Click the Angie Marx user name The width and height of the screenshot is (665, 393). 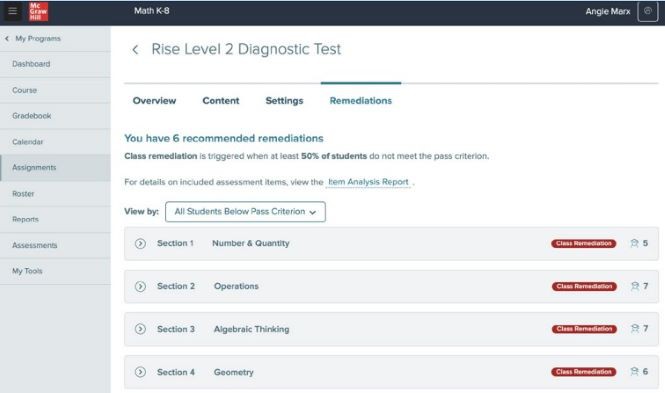coord(608,11)
